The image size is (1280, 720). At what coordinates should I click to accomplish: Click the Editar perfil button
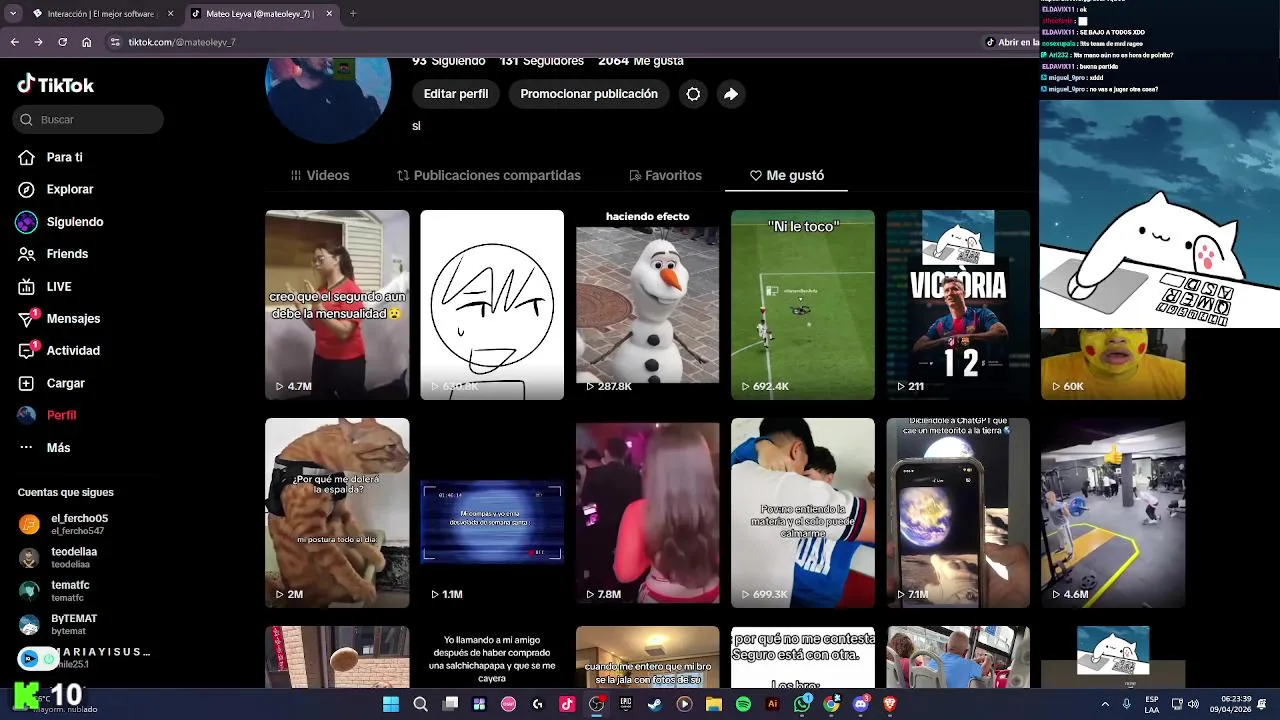point(456,94)
